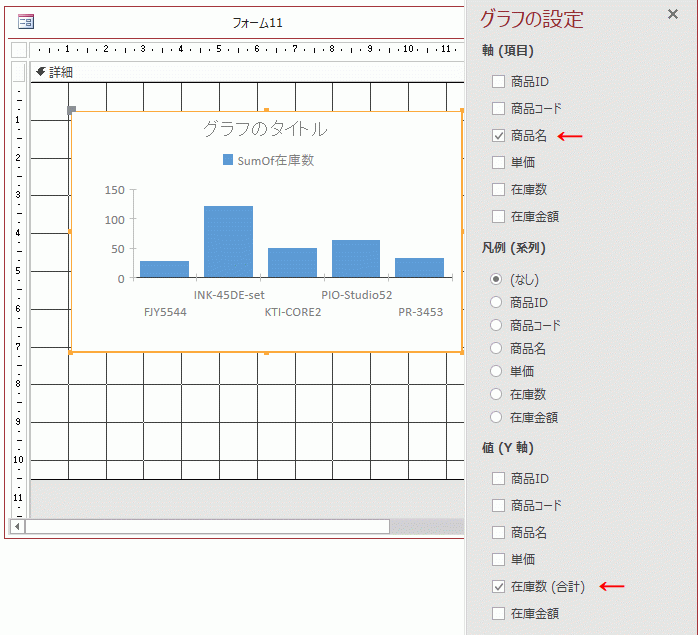This screenshot has height=635, width=698.
Task: Click the SumOf在庫数 legend label
Action: click(x=276, y=160)
